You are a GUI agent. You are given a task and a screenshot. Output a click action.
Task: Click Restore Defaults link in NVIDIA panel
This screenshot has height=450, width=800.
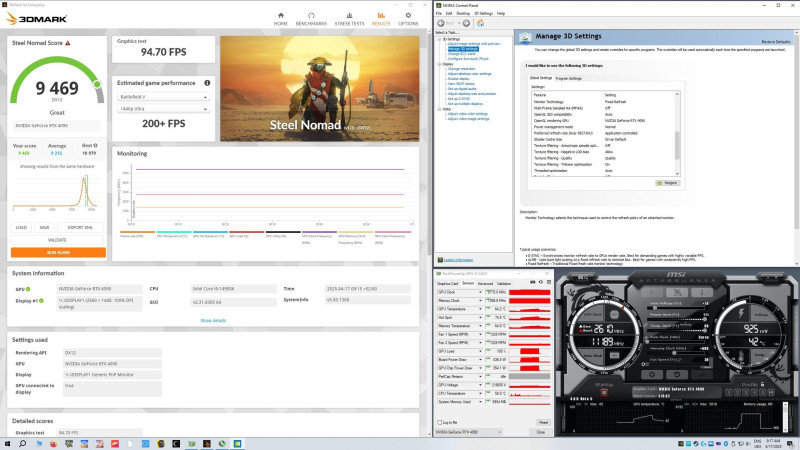776,41
